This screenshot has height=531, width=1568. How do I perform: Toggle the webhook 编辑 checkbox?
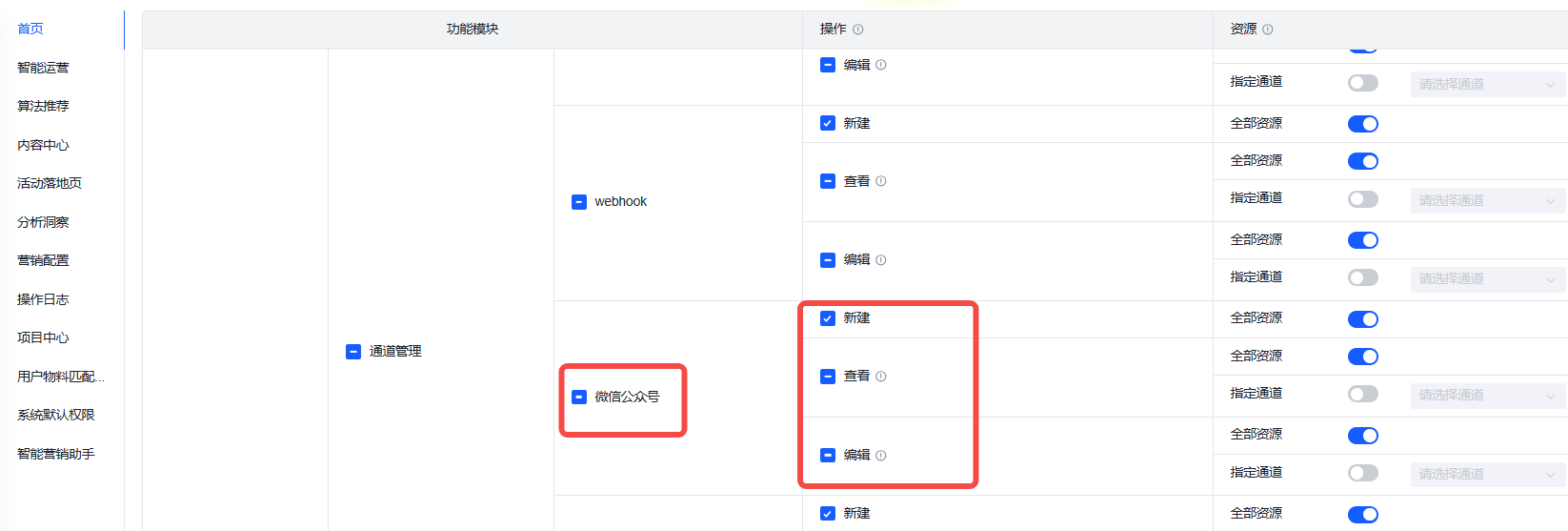828,259
